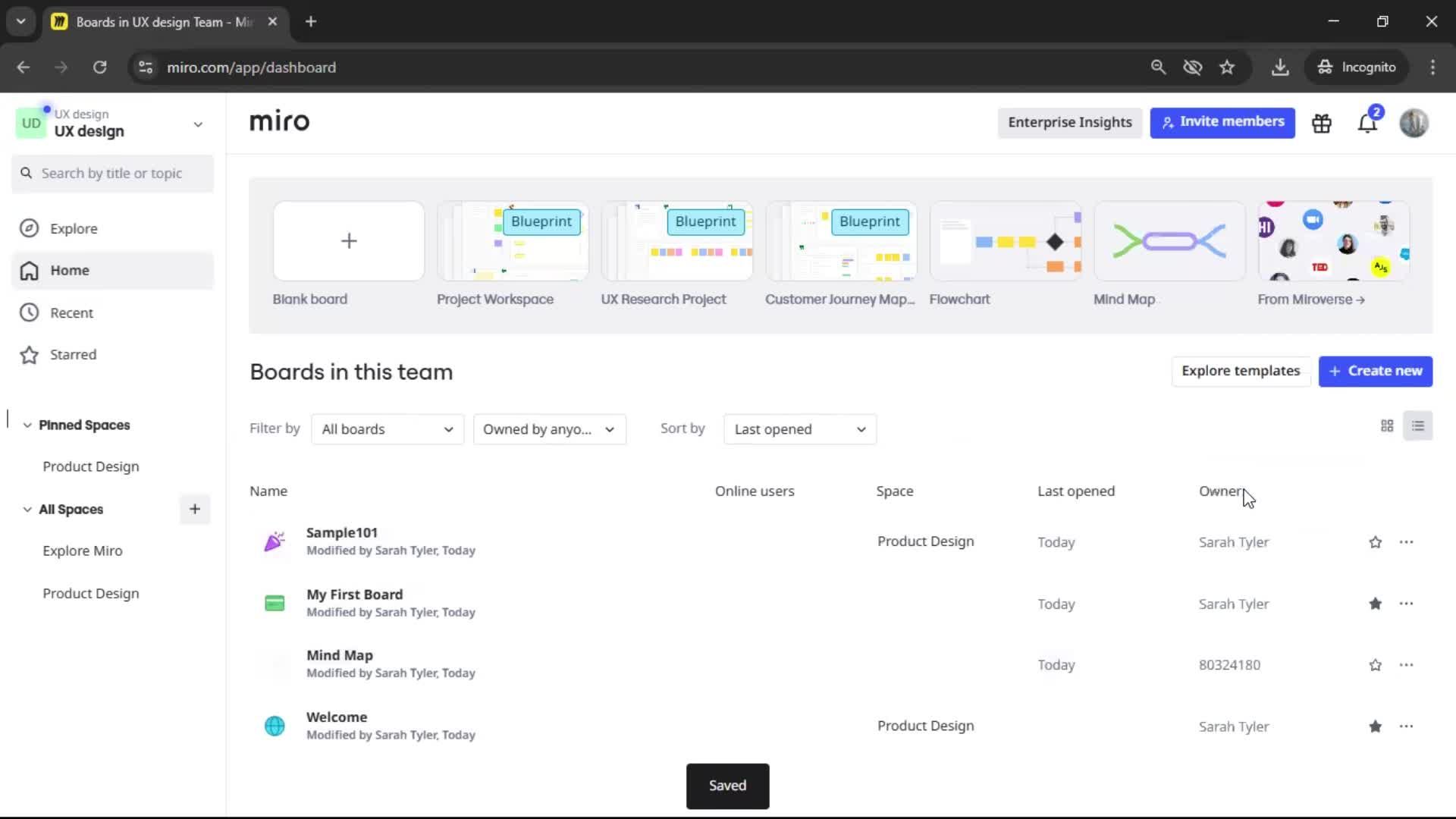Image resolution: width=1456 pixels, height=819 pixels.
Task: Open more options for Sample101 board
Action: click(x=1406, y=542)
